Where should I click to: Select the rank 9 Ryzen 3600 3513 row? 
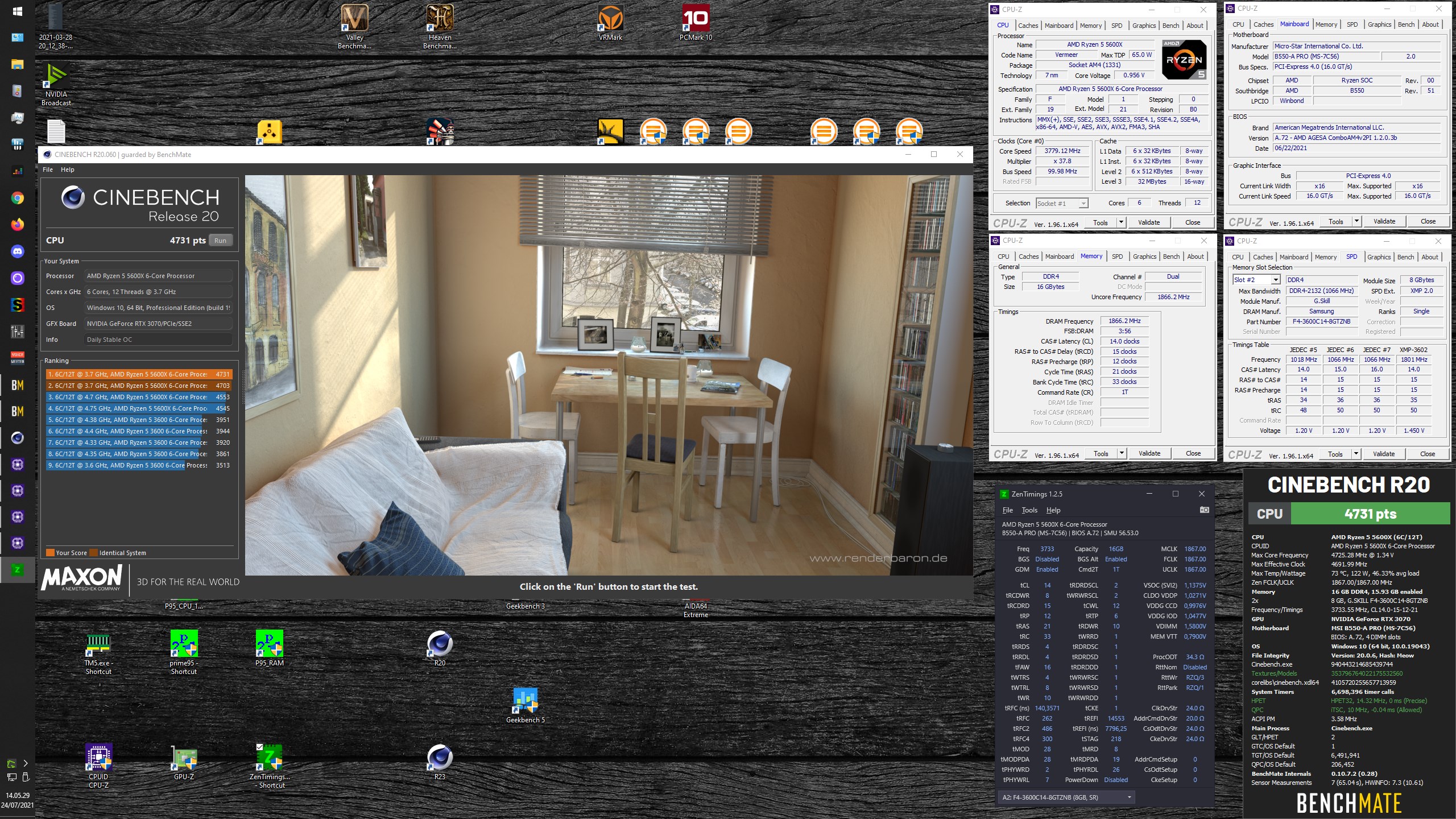click(139, 465)
